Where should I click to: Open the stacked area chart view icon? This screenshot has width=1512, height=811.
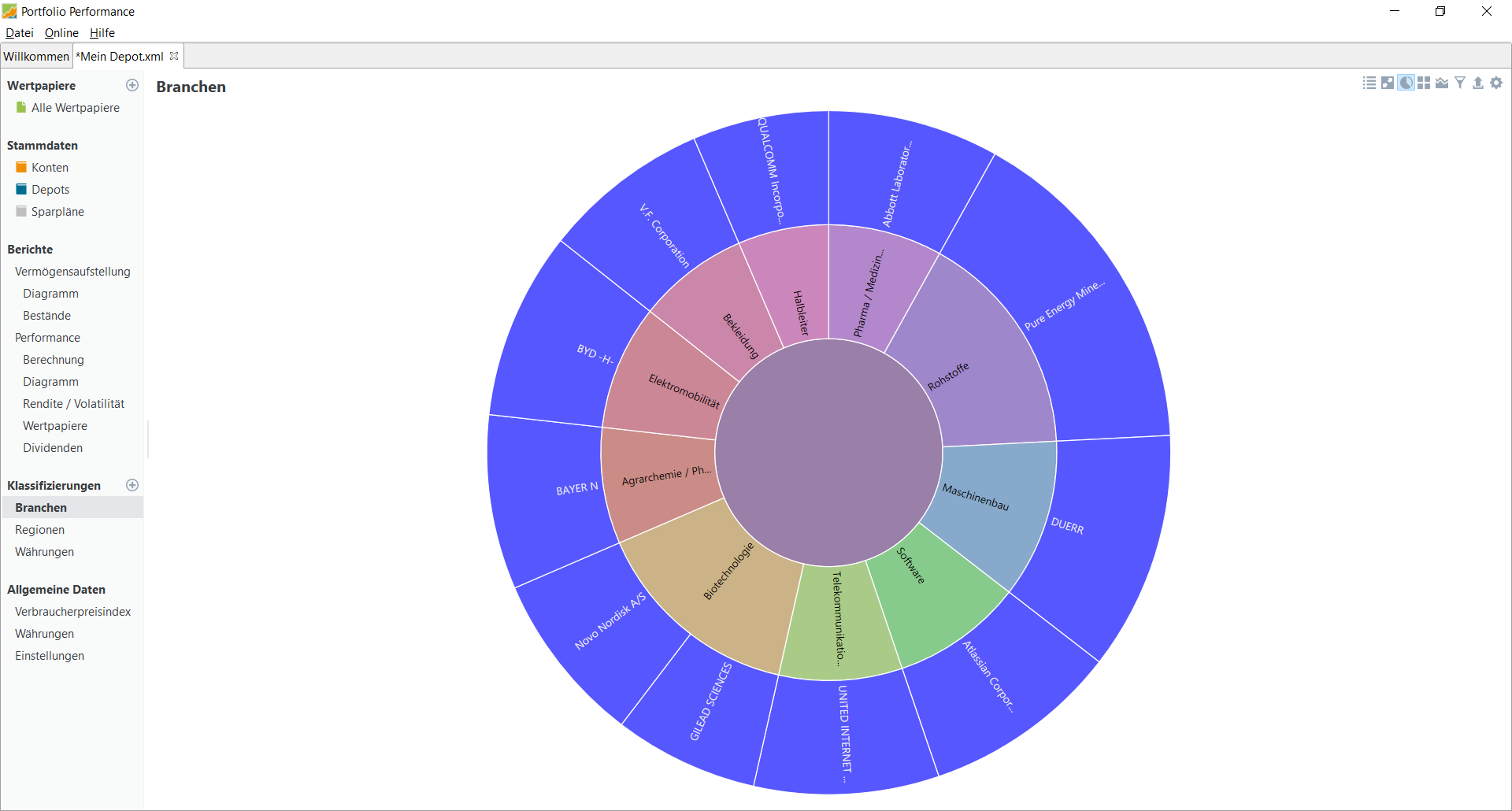point(1442,83)
